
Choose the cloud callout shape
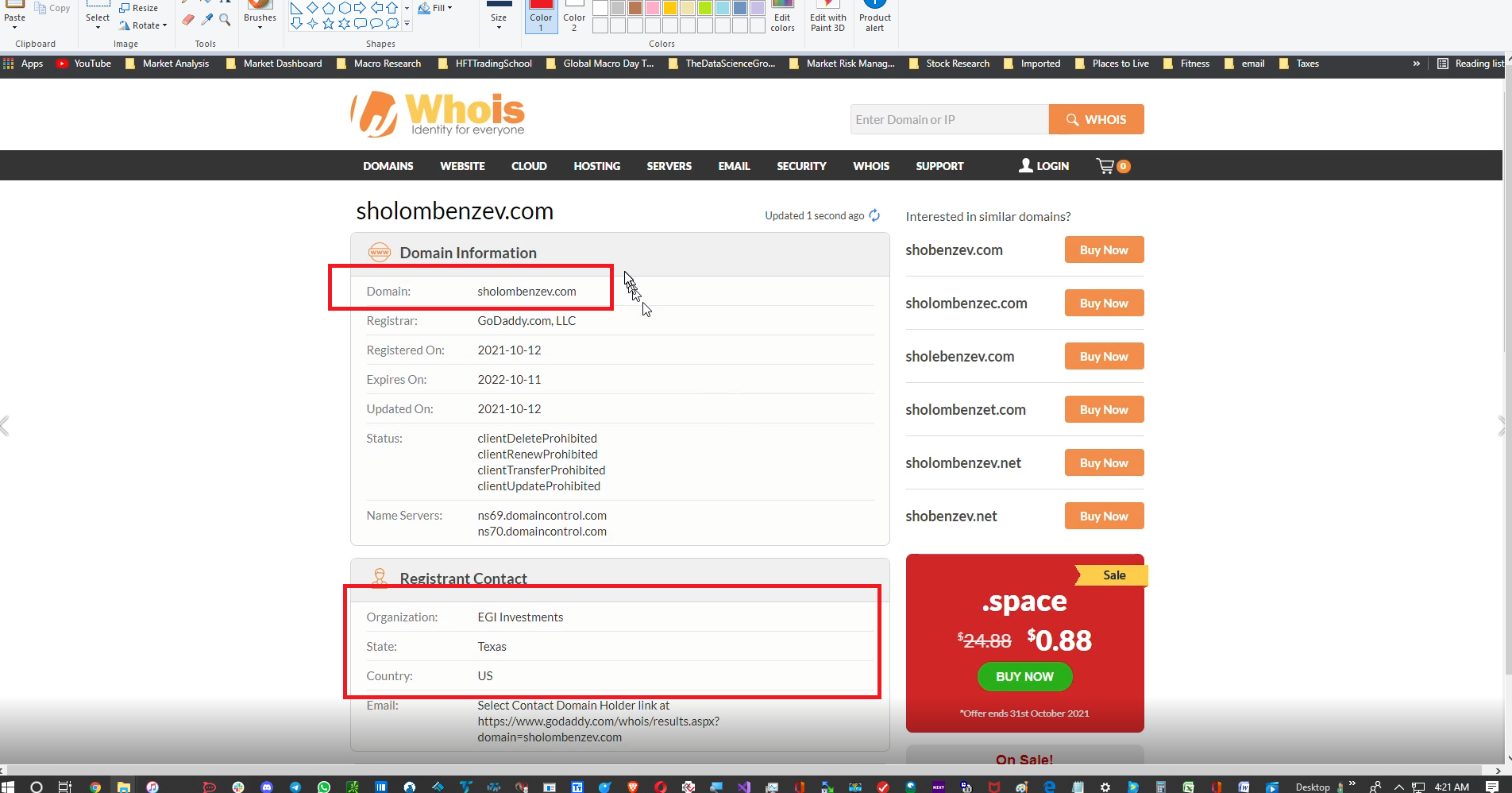[x=391, y=24]
